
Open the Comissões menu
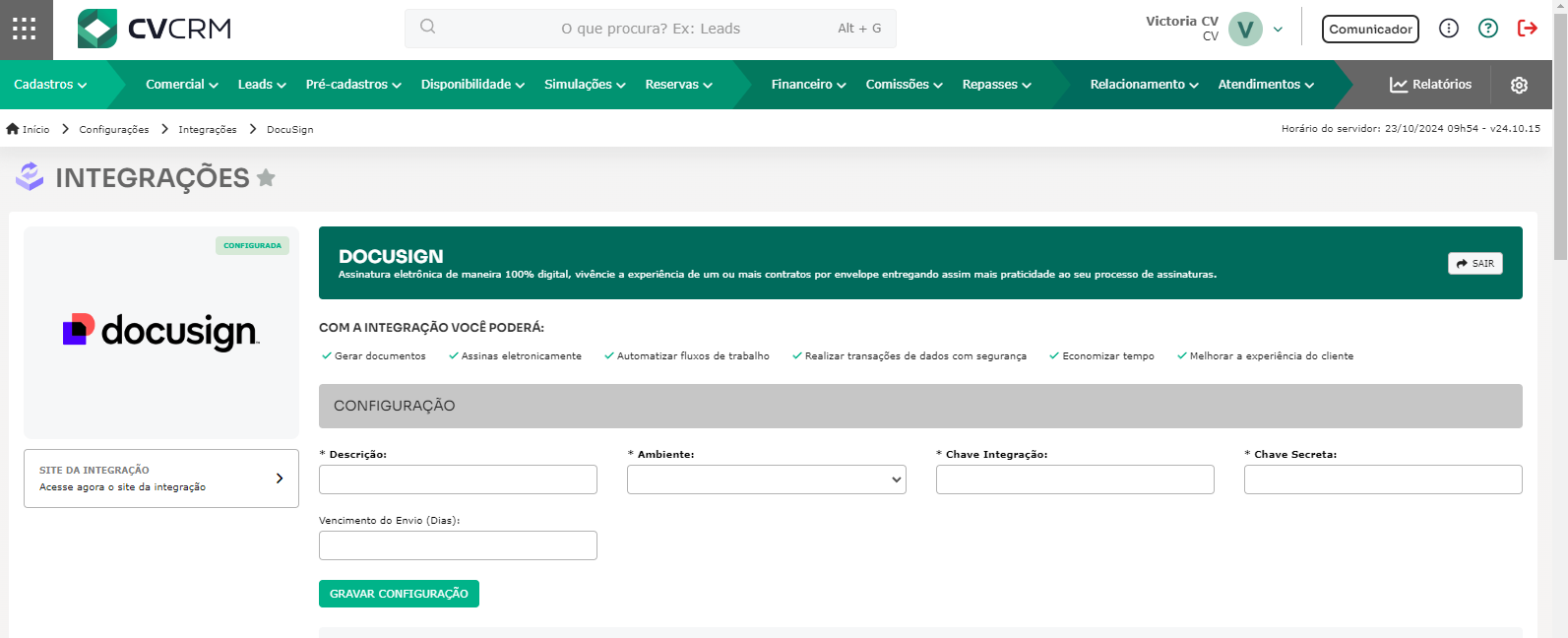[x=904, y=85]
